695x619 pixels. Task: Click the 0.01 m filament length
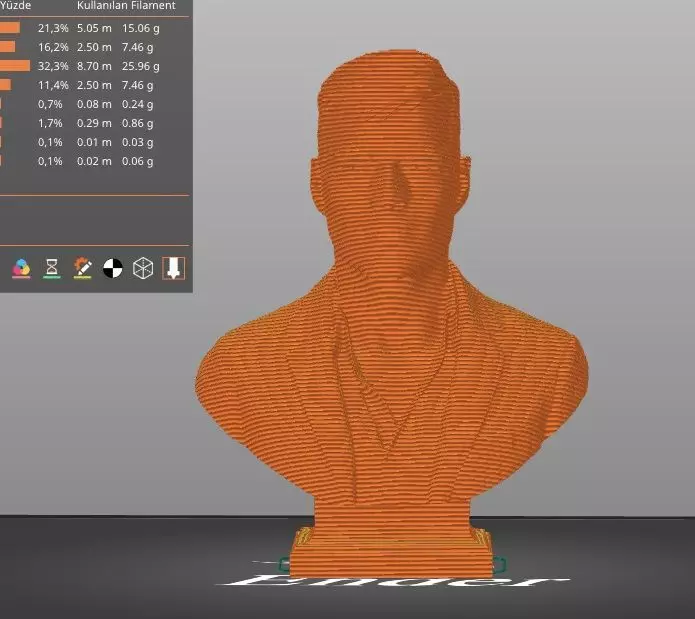(94, 142)
